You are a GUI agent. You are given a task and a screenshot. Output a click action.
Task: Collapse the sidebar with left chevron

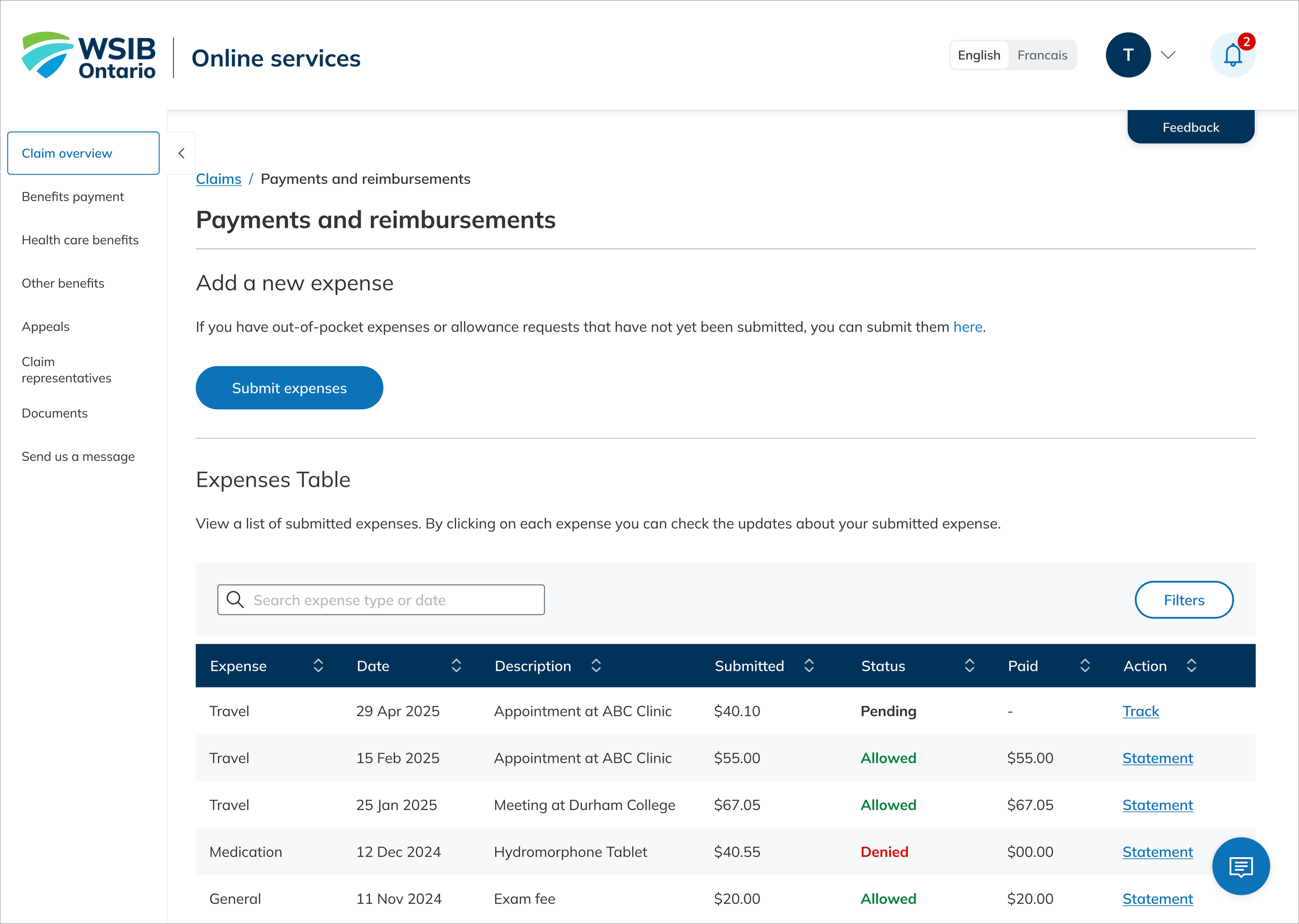pyautogui.click(x=181, y=153)
